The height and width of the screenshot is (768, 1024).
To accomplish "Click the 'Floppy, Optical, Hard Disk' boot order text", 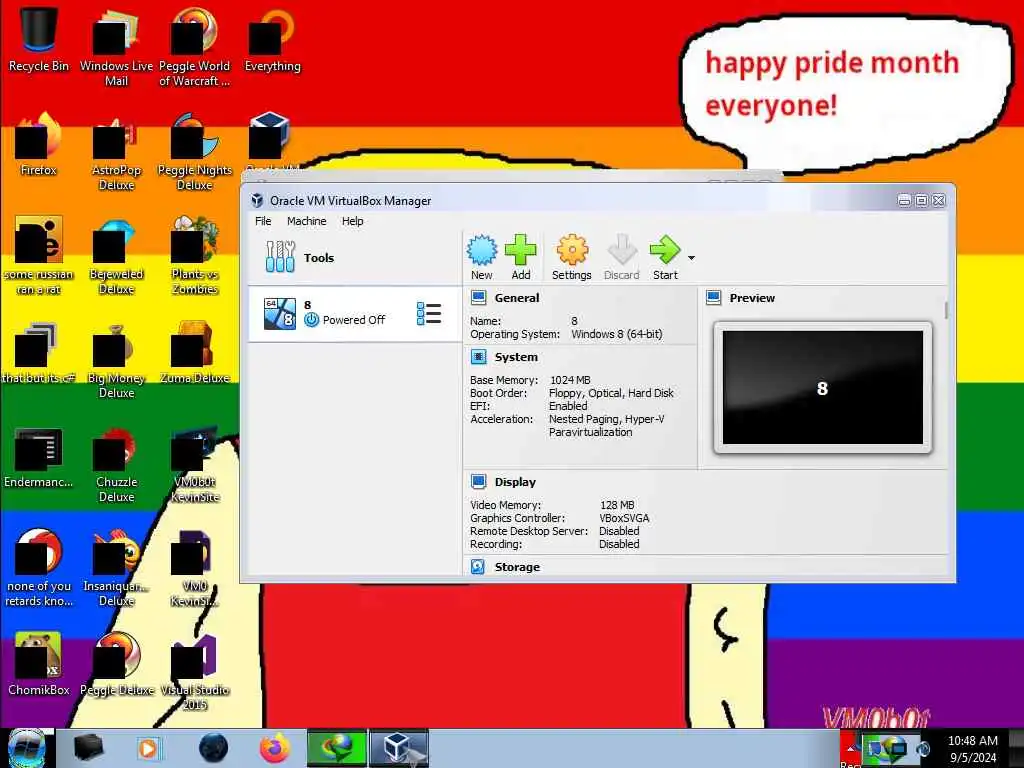I will (611, 393).
